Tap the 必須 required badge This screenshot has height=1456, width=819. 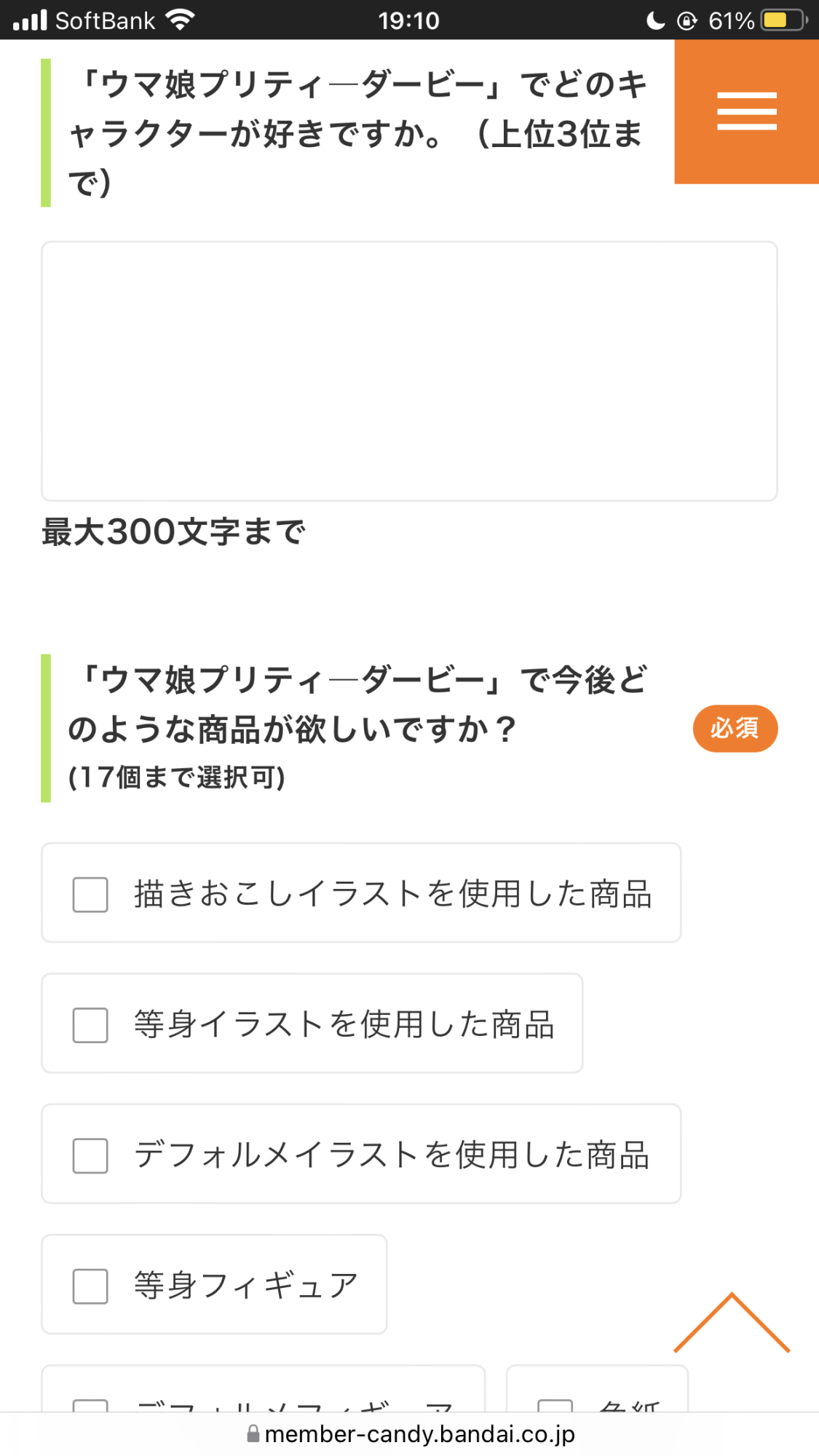[x=735, y=728]
